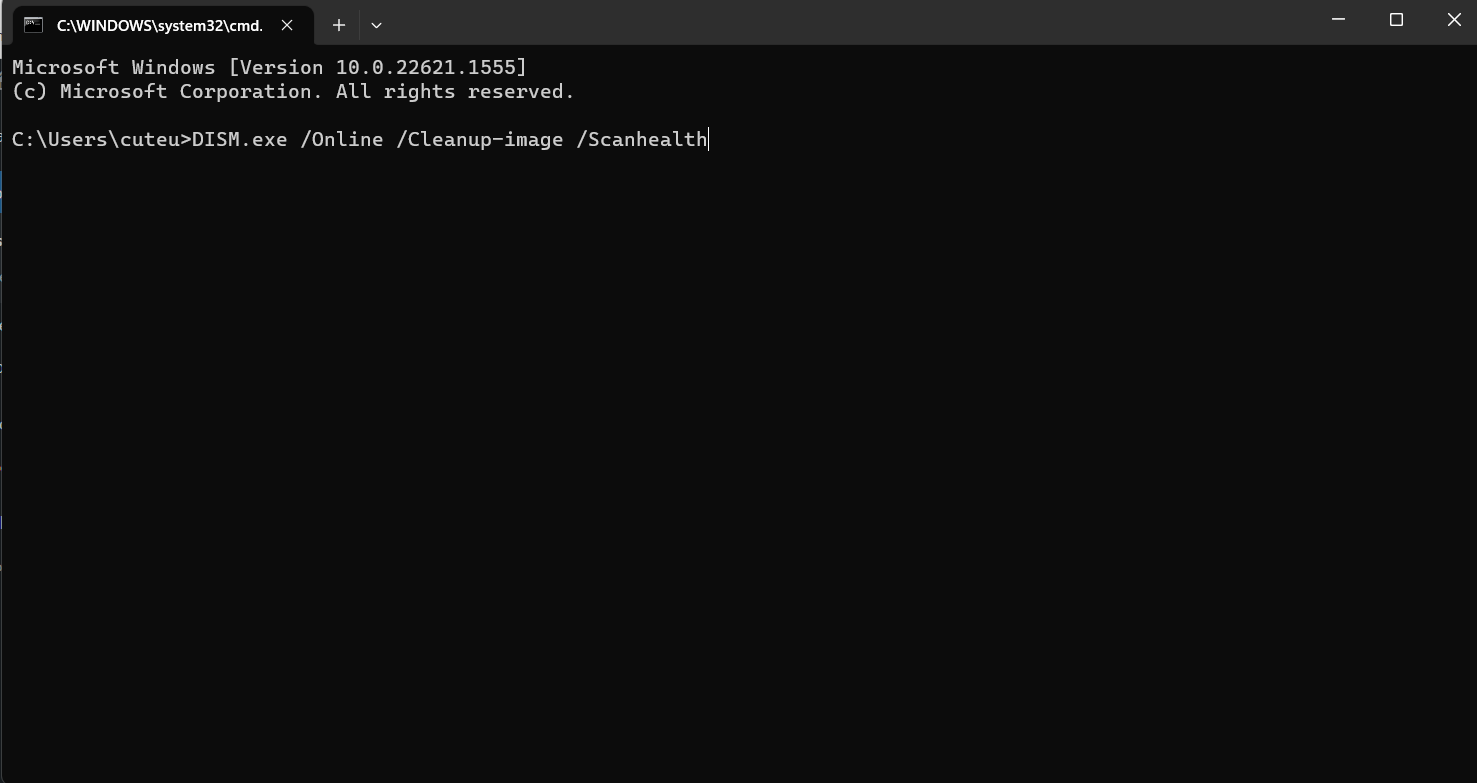Open a new tab with plus button
The width and height of the screenshot is (1477, 783).
pyautogui.click(x=339, y=25)
